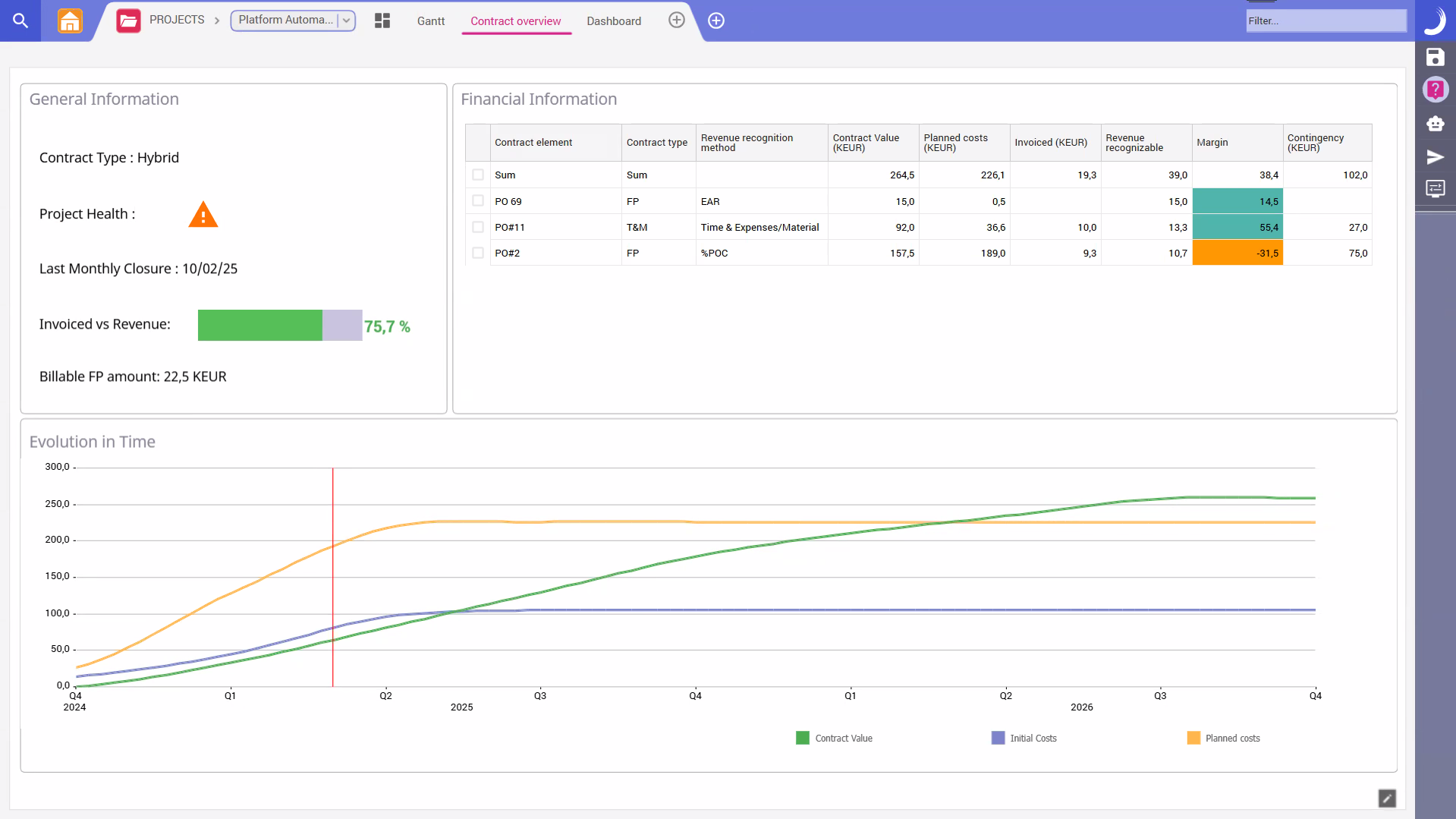Click the PROJECTS breadcrumb link
1456x819 pixels.
[177, 20]
